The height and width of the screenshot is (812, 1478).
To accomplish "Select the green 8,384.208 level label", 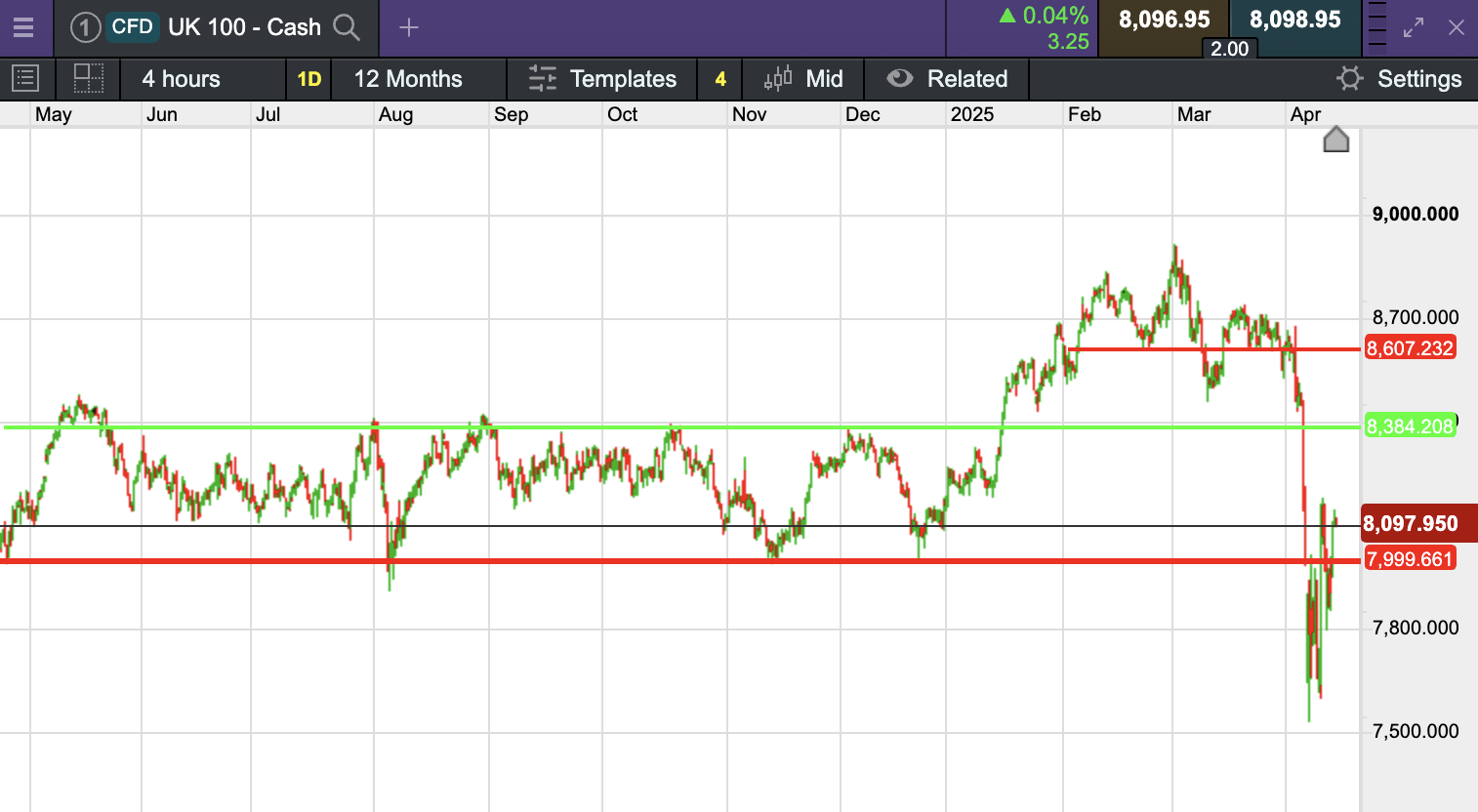I will (1410, 426).
